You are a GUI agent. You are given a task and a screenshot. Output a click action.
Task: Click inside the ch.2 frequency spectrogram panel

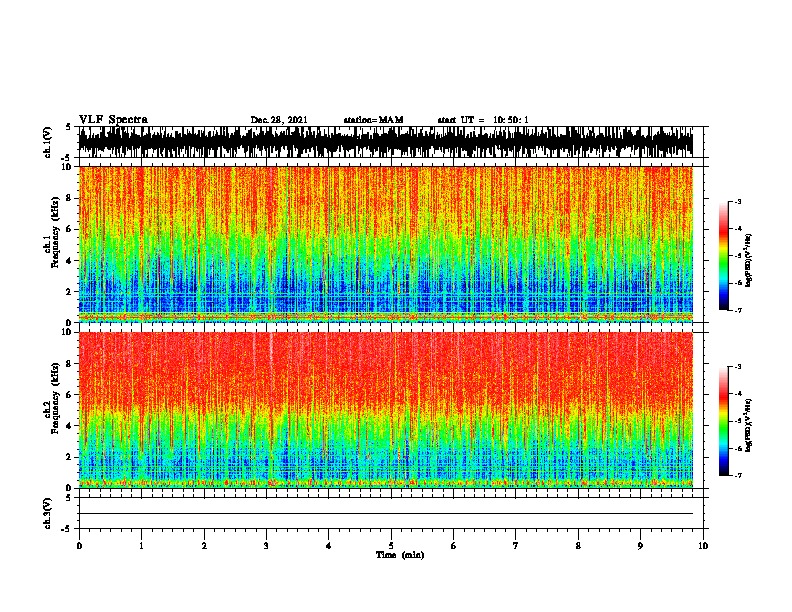[x=386, y=410]
